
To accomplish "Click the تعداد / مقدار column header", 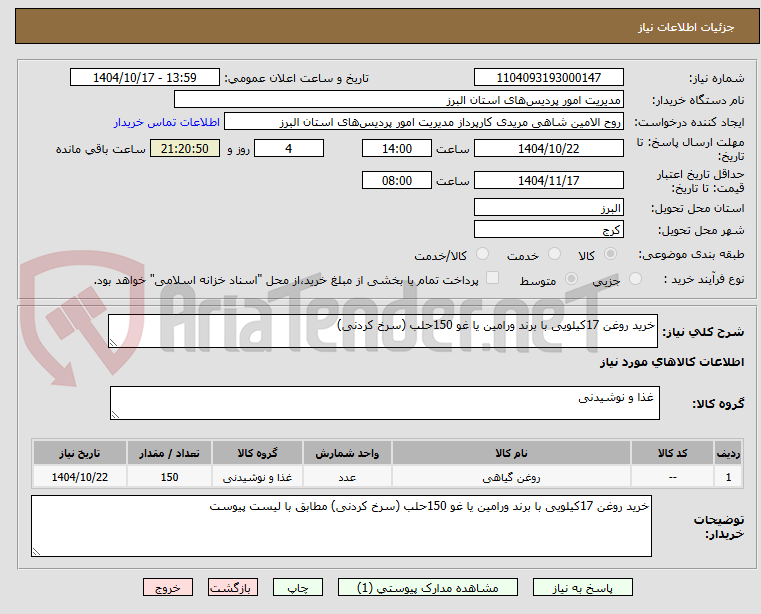I will tap(169, 453).
